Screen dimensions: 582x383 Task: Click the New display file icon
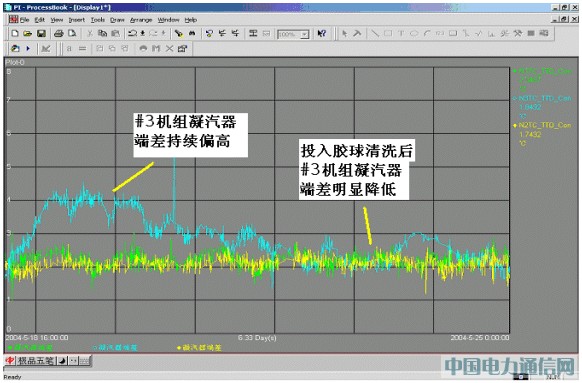click(15, 33)
